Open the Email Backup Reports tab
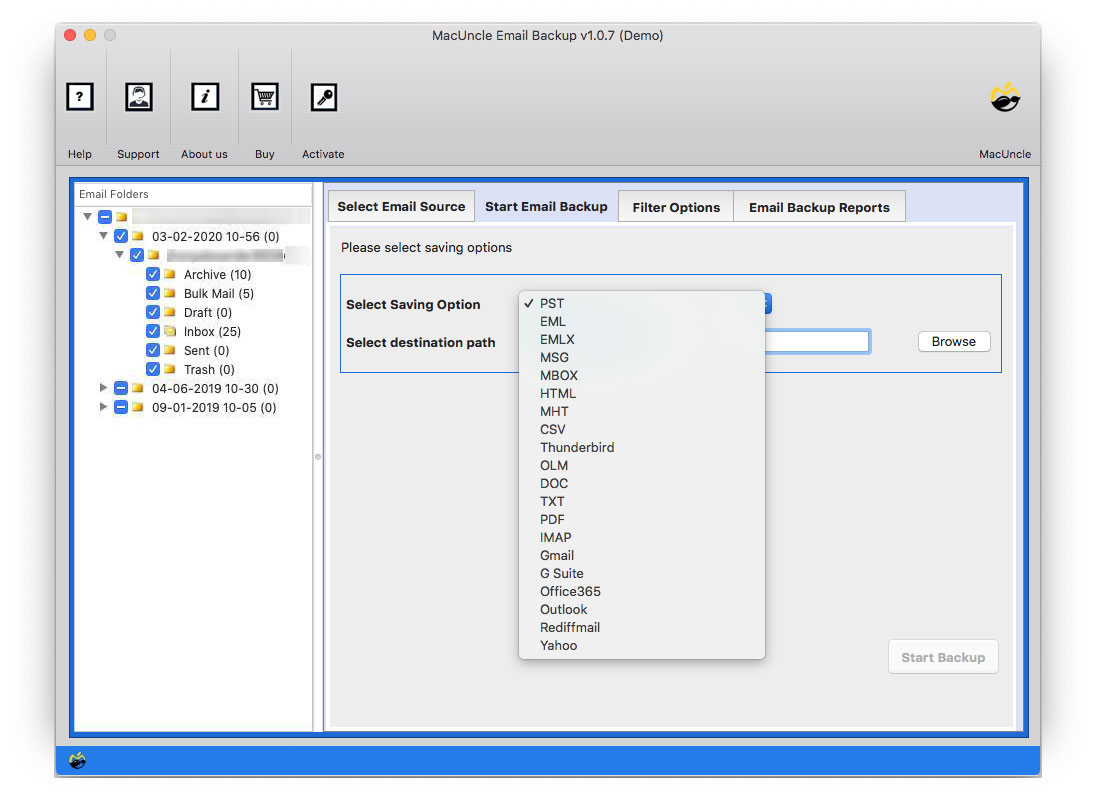This screenshot has width=1096, height=799. click(819, 206)
